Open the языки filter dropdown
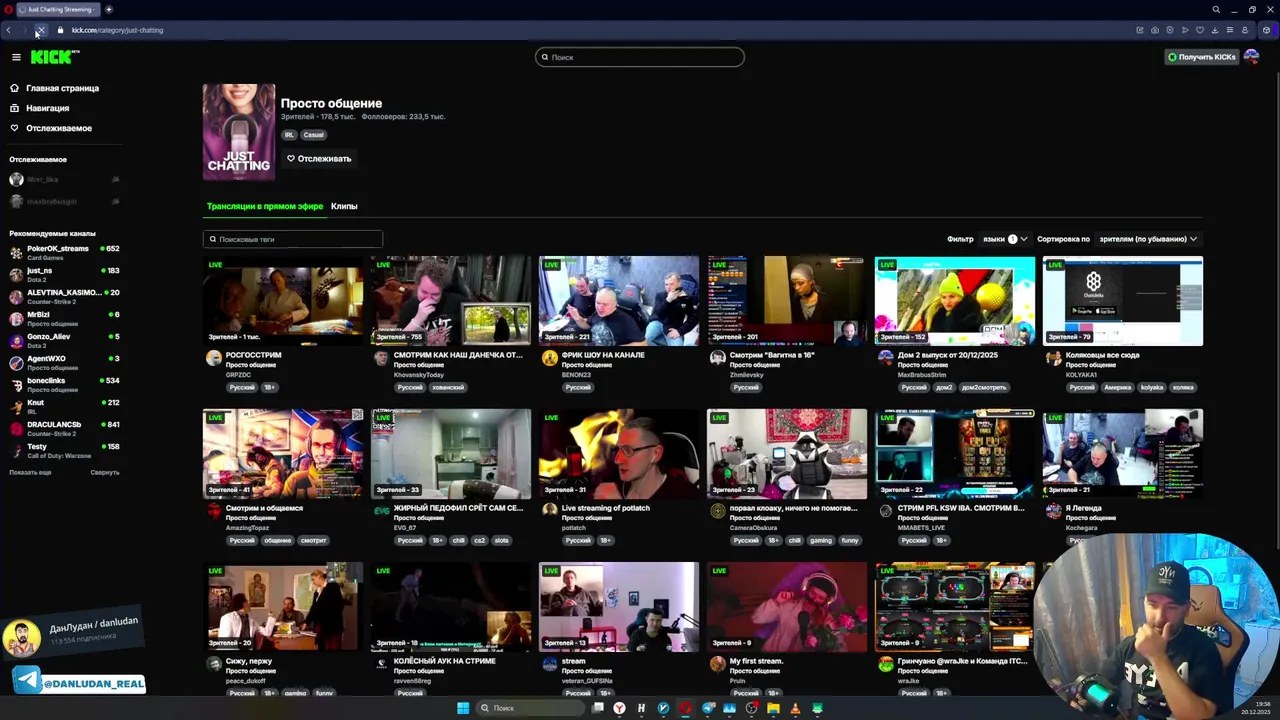The height and width of the screenshot is (720, 1280). 1004,239
